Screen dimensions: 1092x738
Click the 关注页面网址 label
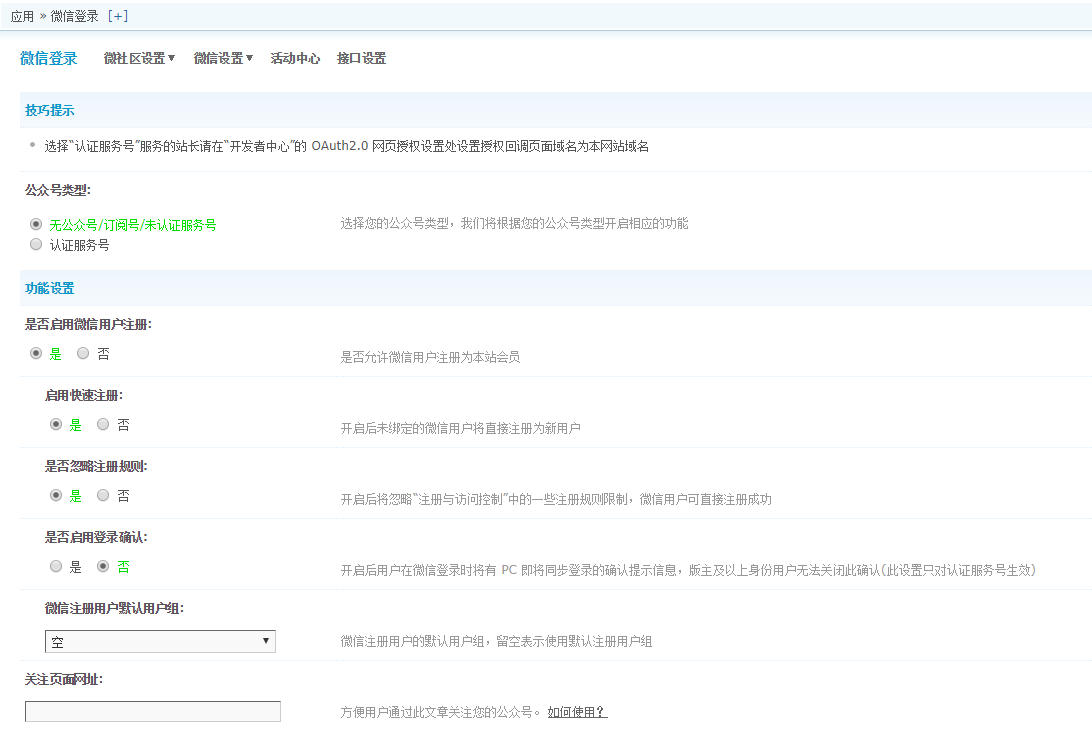[64, 680]
